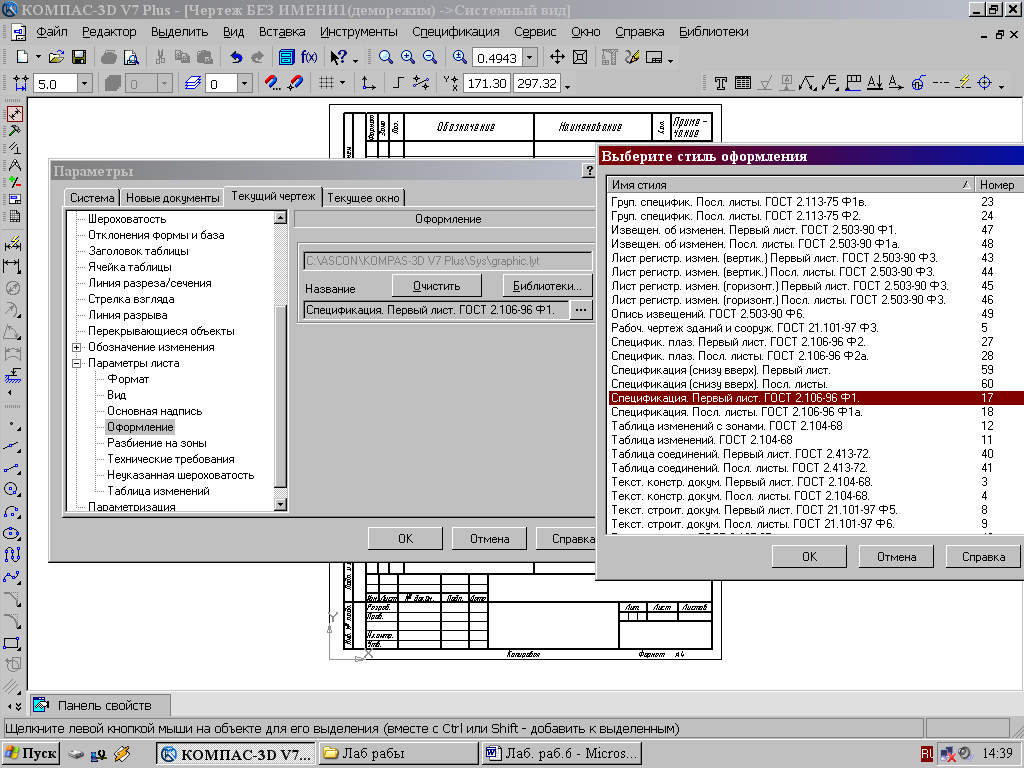This screenshot has height=768, width=1024.
Task: Select the section line A-arrow tool
Action: click(874, 83)
